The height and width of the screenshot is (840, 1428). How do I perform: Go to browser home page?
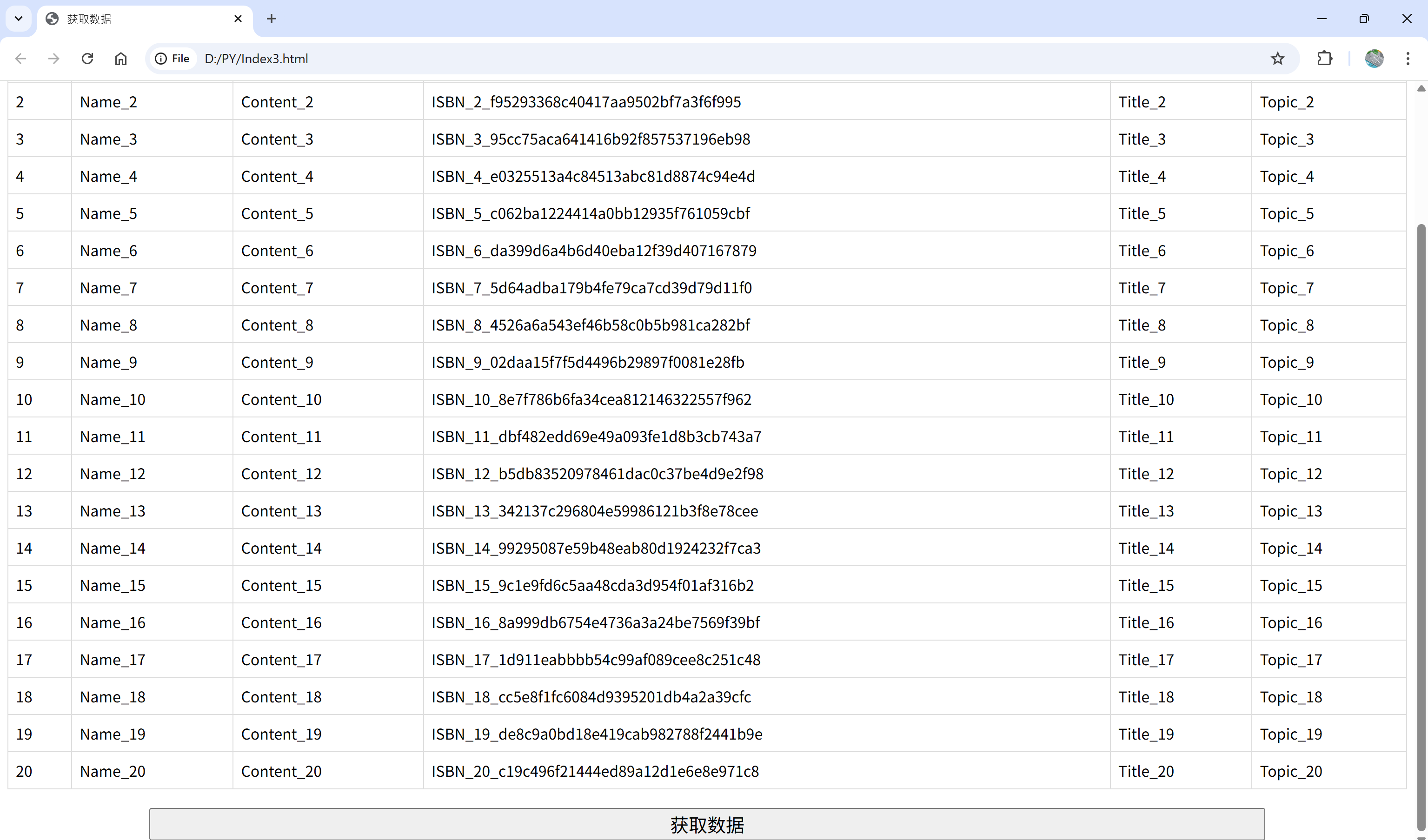[x=121, y=59]
